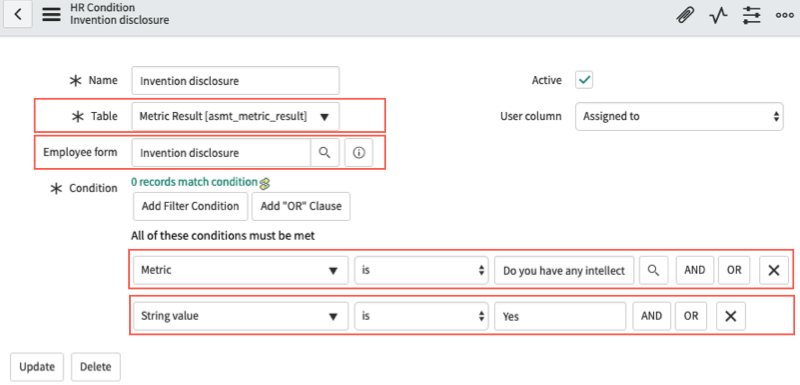This screenshot has width=800, height=385.
Task: Open the User column dropdown
Action: [679, 116]
